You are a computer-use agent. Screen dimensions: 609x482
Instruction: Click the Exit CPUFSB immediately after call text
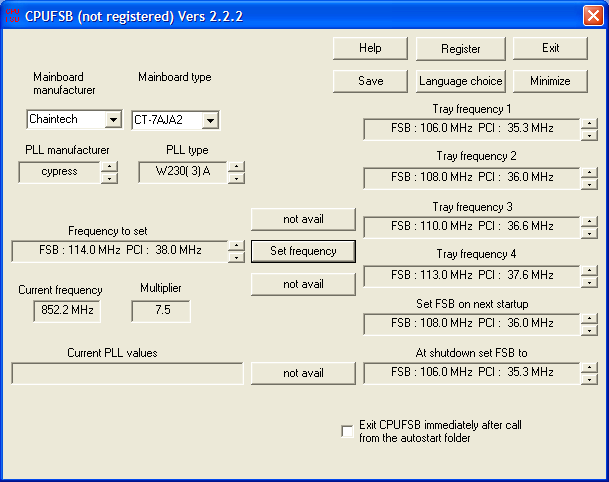point(440,432)
